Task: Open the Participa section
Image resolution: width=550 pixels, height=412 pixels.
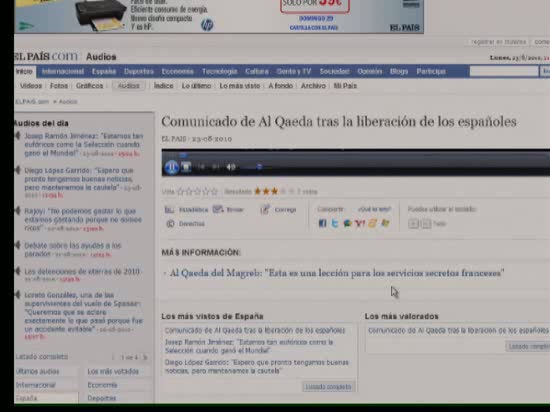Action: (x=431, y=72)
